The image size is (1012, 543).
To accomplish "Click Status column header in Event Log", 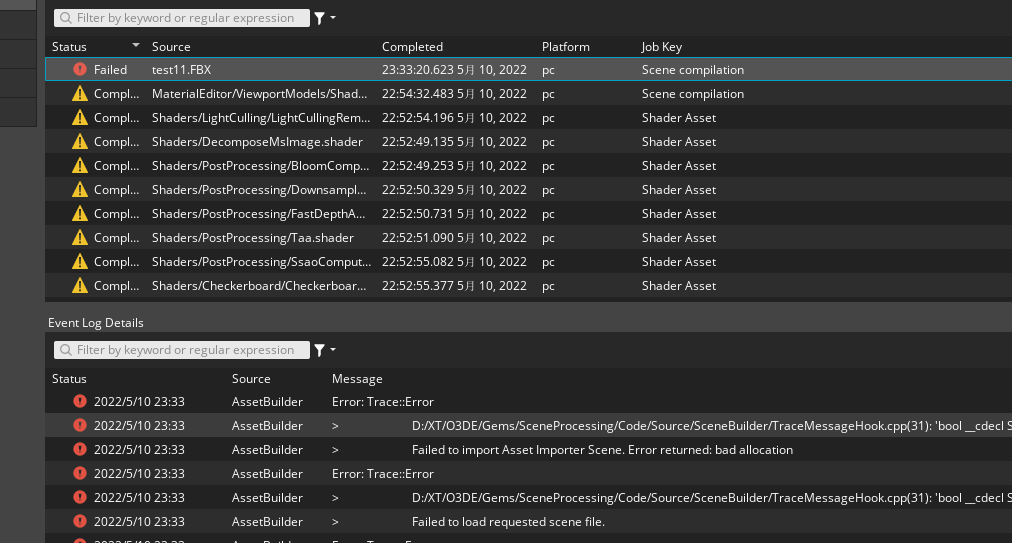I will point(69,378).
